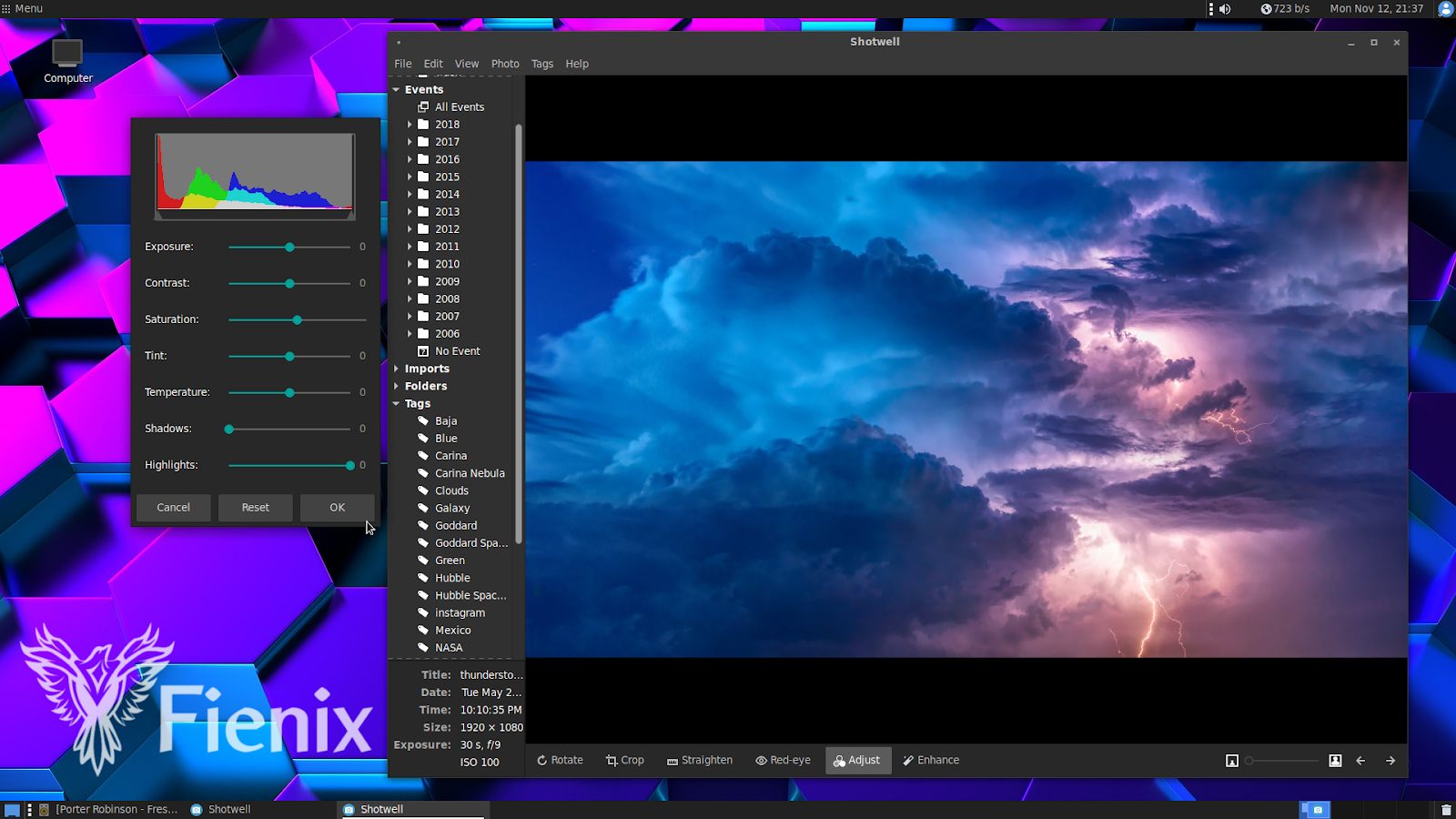Collapse the Events tree section

(397, 90)
